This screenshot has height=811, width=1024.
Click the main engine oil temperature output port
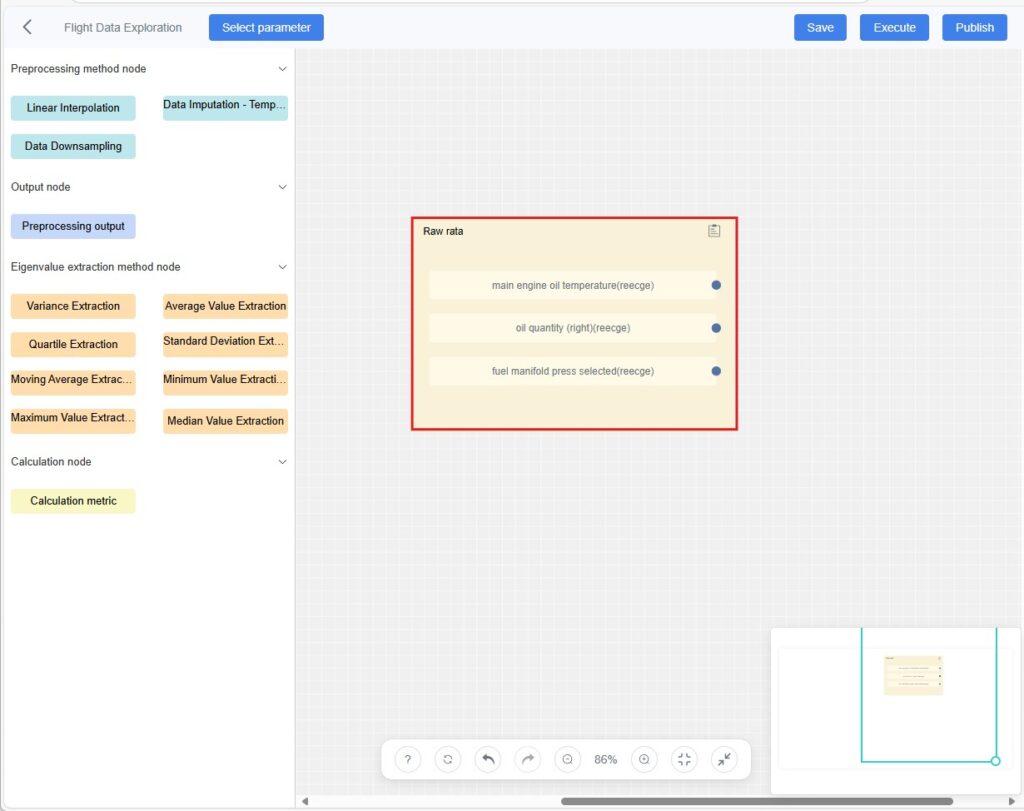(716, 285)
